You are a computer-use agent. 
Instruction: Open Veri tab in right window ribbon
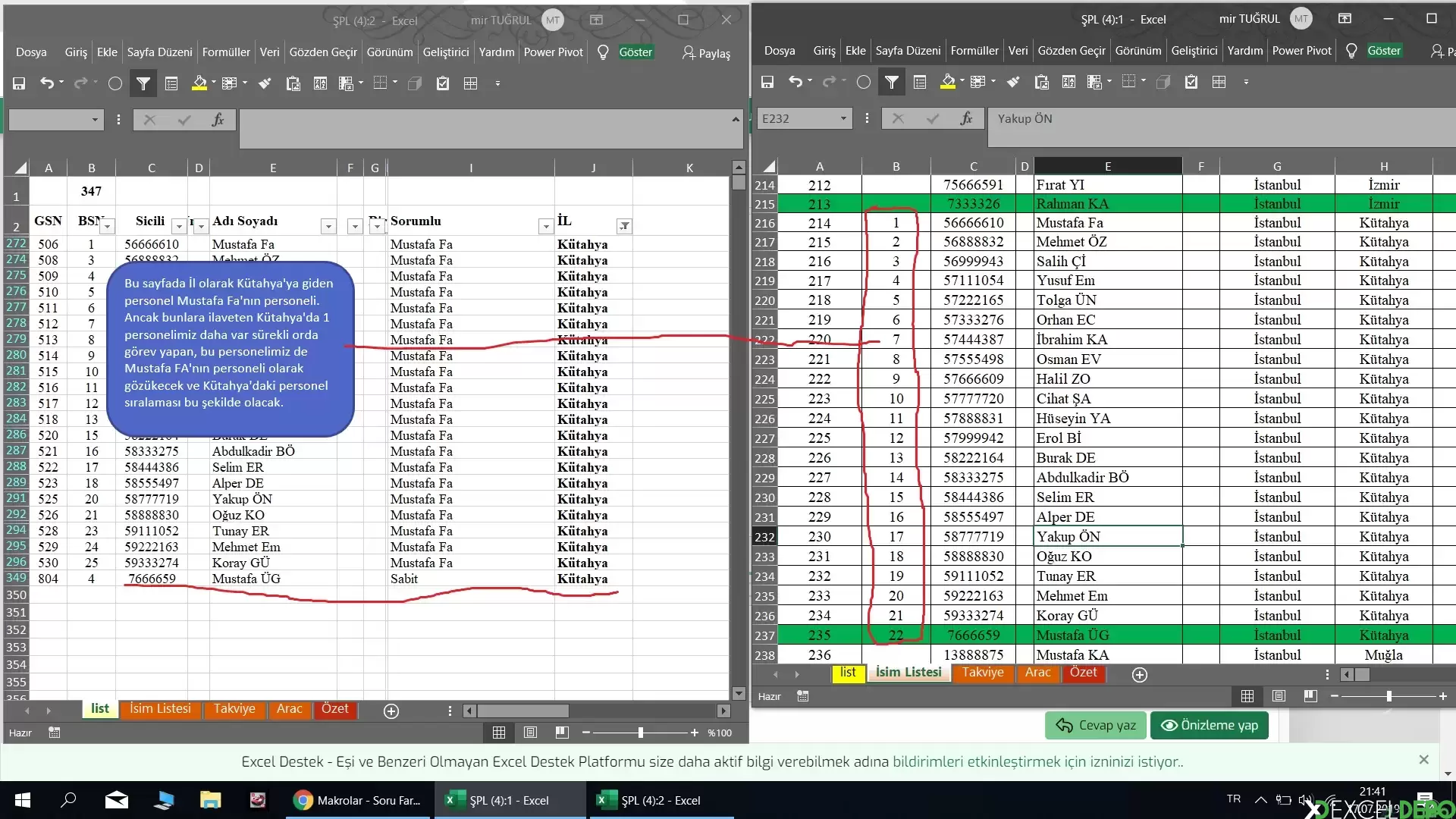1018,51
